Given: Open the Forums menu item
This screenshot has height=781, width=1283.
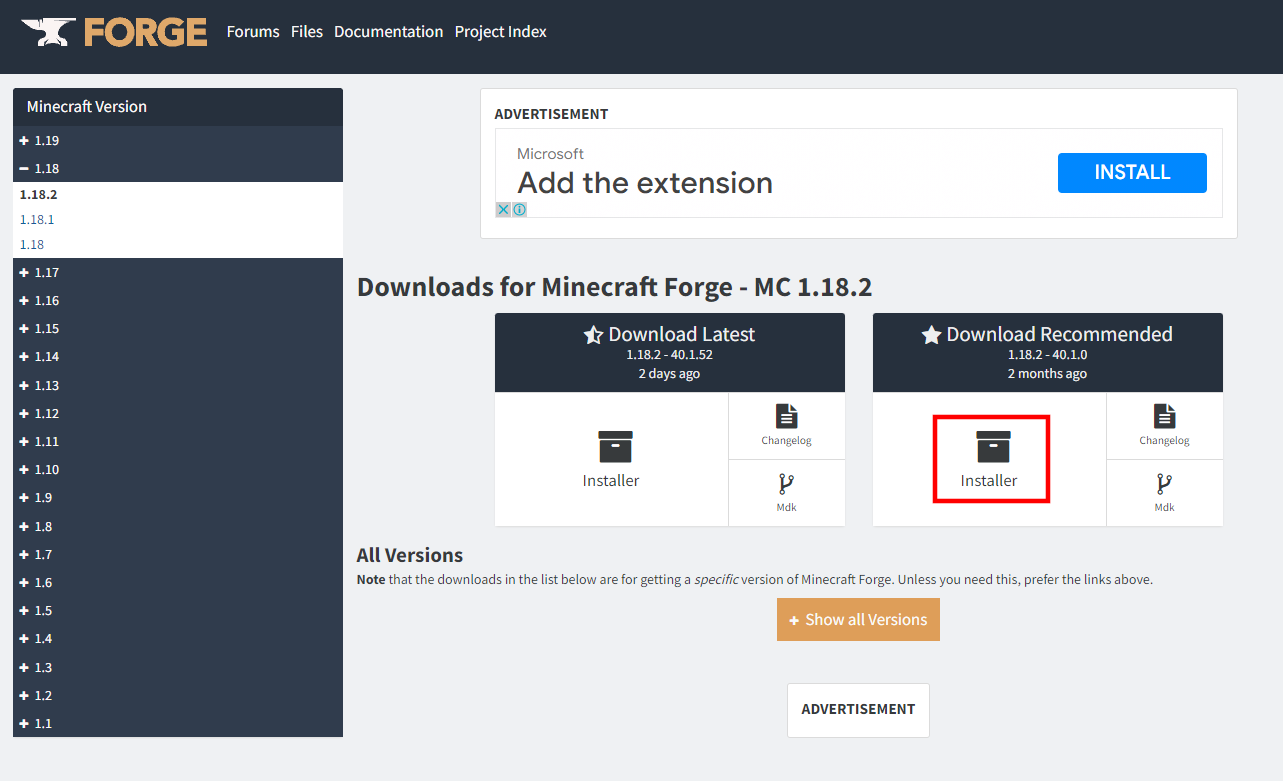Looking at the screenshot, I should pos(253,32).
